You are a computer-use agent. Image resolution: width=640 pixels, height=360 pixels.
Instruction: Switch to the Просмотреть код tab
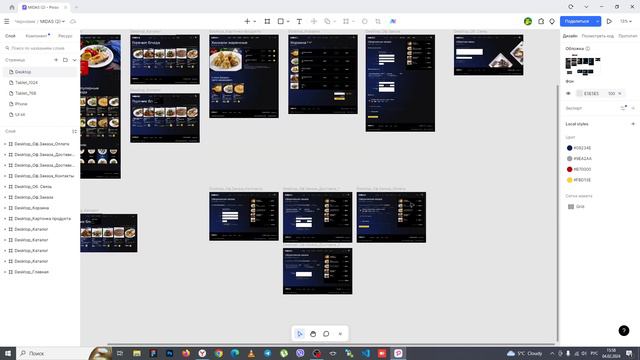click(598, 36)
